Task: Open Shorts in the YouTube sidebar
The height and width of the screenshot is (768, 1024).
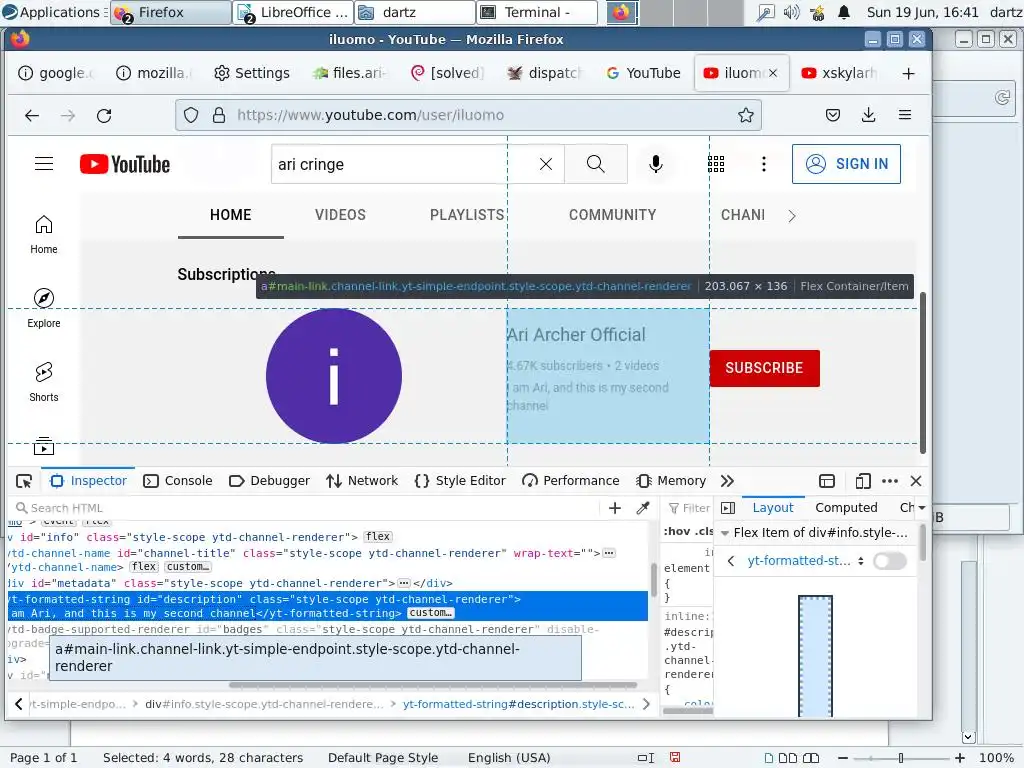Action: click(44, 382)
